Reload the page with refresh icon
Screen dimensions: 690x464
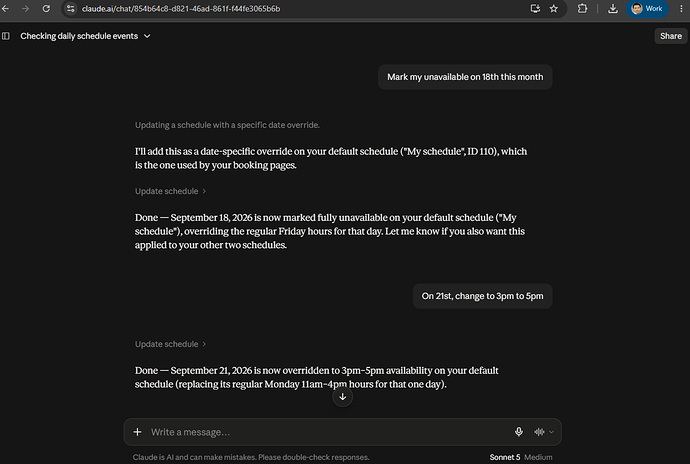pyautogui.click(x=46, y=8)
